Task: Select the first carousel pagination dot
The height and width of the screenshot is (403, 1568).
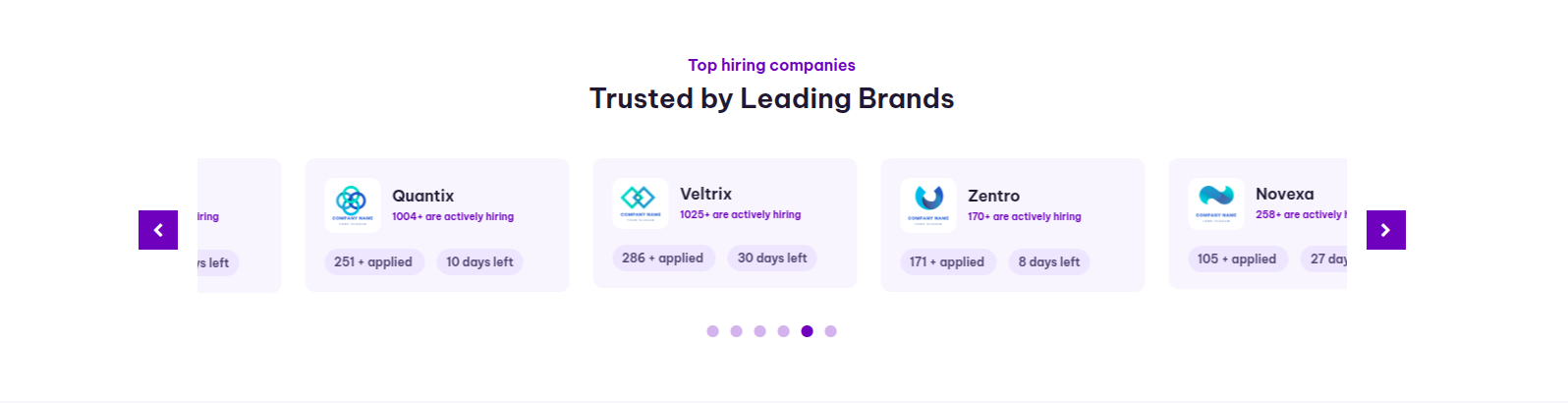Action: click(x=713, y=331)
